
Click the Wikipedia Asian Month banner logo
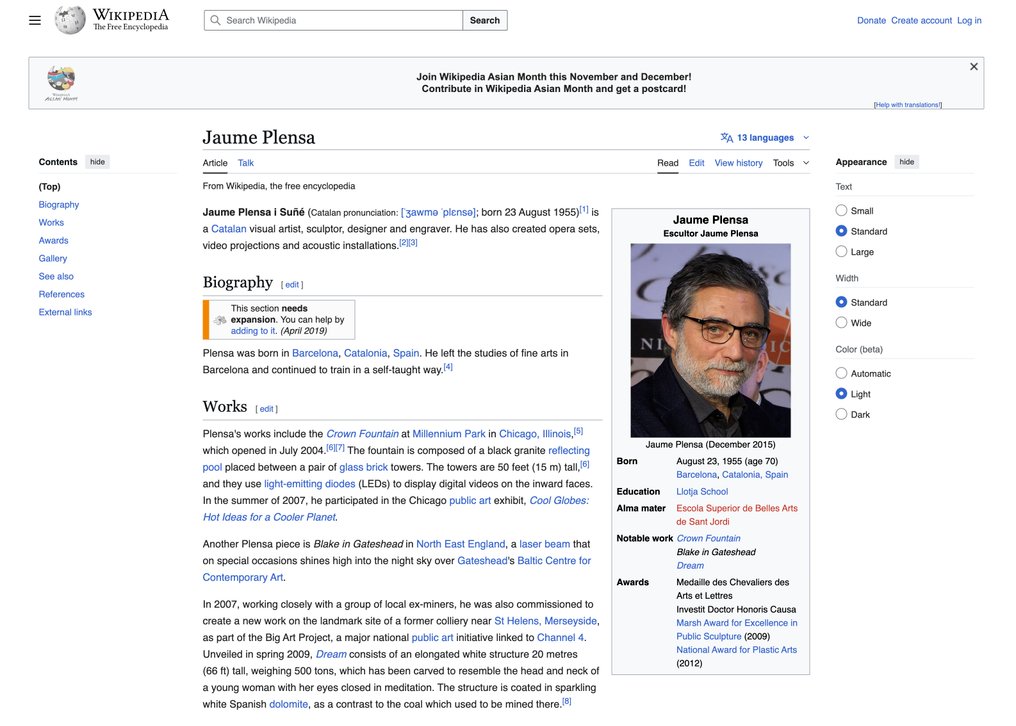61,82
